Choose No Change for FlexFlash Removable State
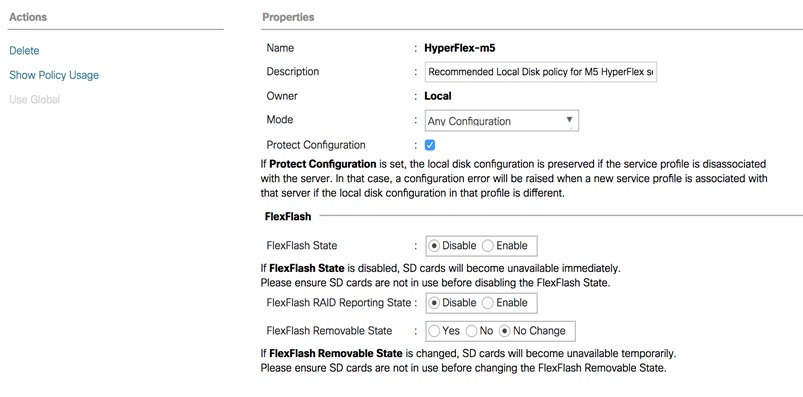The height and width of the screenshot is (397, 803). [x=505, y=331]
